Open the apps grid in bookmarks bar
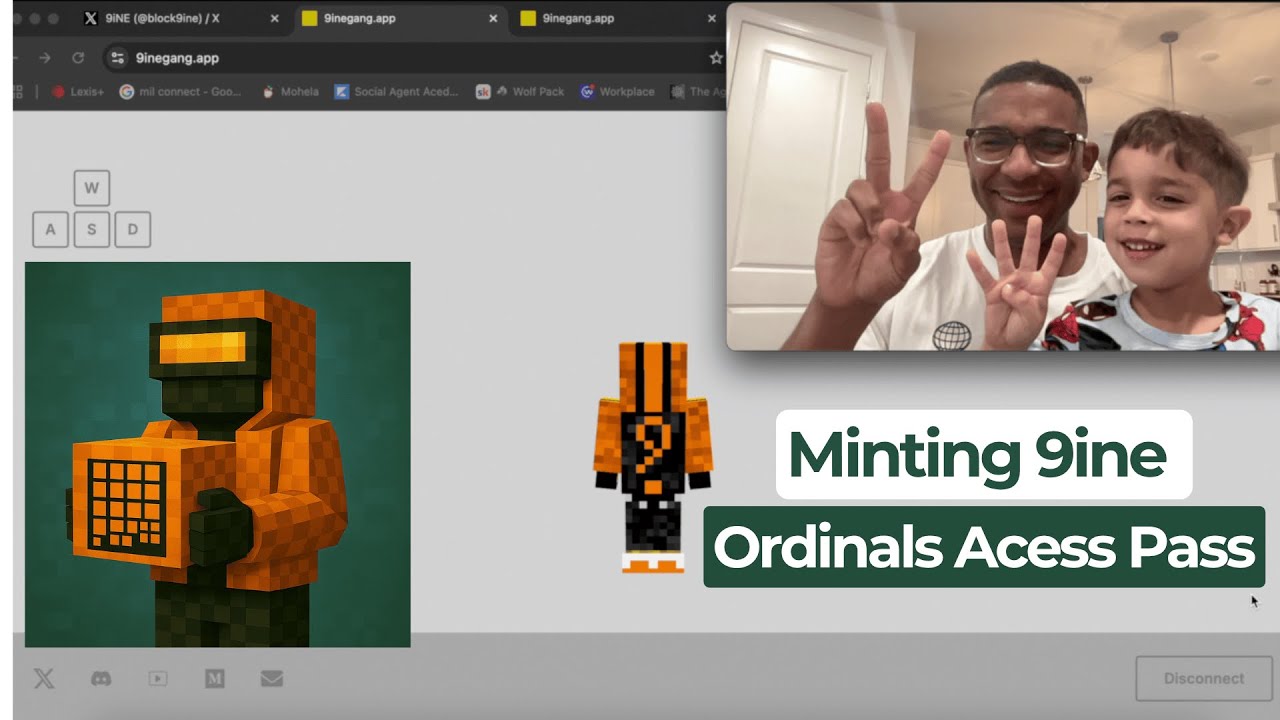The width and height of the screenshot is (1280, 720). click(x=17, y=91)
